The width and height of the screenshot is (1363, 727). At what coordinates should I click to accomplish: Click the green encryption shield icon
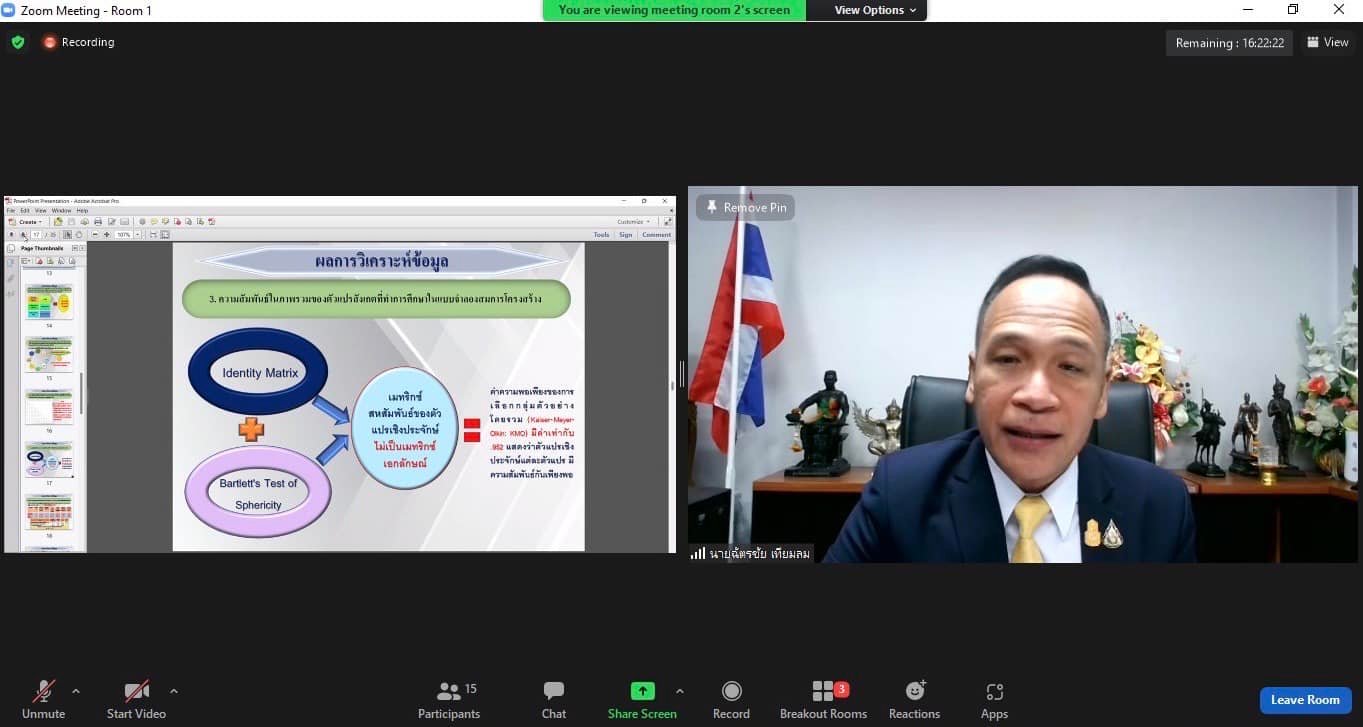(x=18, y=42)
